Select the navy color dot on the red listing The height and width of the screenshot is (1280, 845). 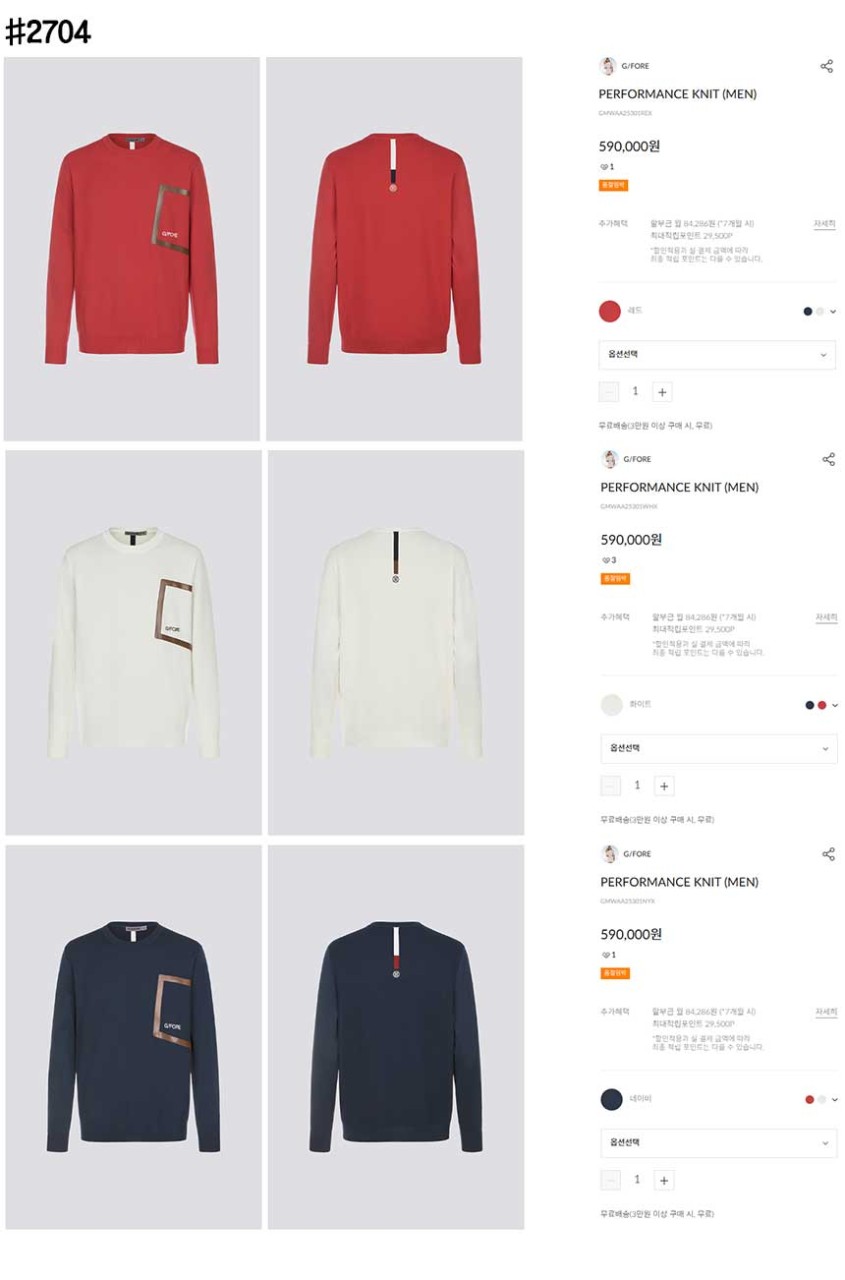pos(807,312)
